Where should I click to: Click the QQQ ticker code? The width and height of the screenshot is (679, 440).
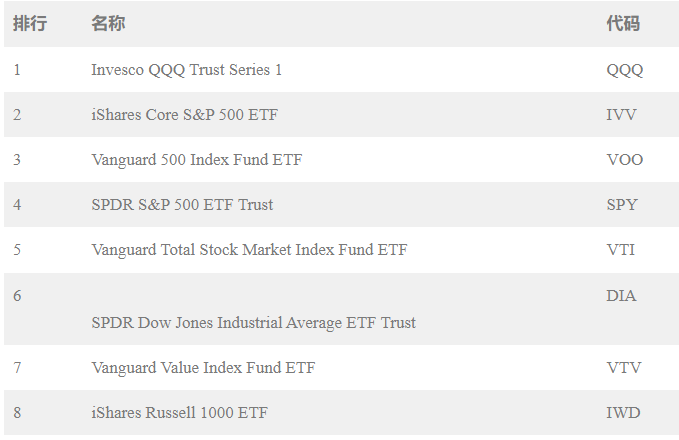[624, 70]
